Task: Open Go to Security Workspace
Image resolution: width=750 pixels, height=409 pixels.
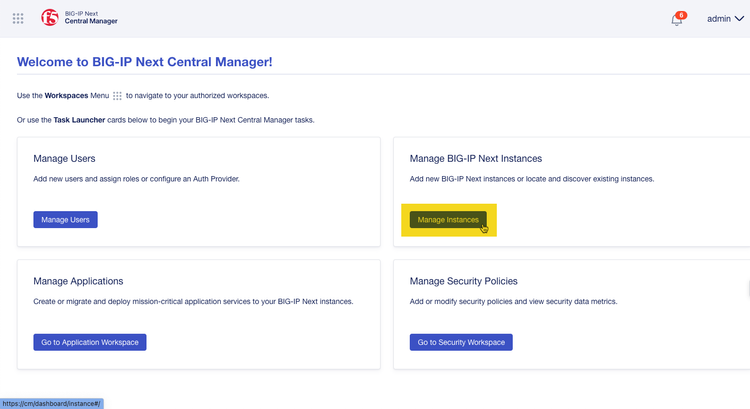Action: pyautogui.click(x=461, y=342)
